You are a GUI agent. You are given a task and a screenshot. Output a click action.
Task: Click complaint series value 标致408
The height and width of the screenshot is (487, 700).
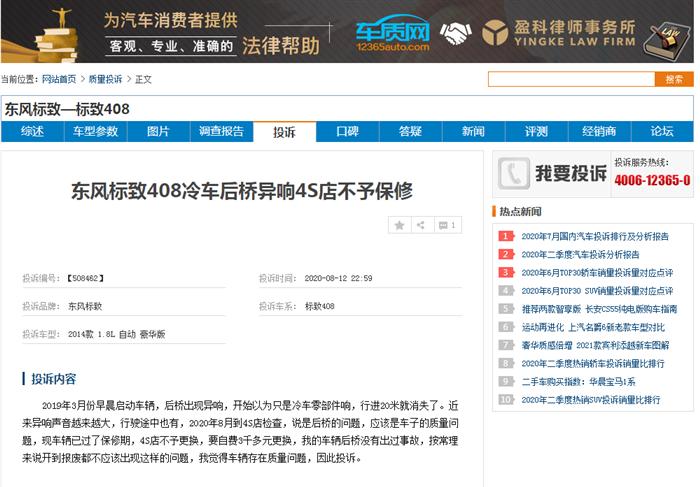pos(319,306)
